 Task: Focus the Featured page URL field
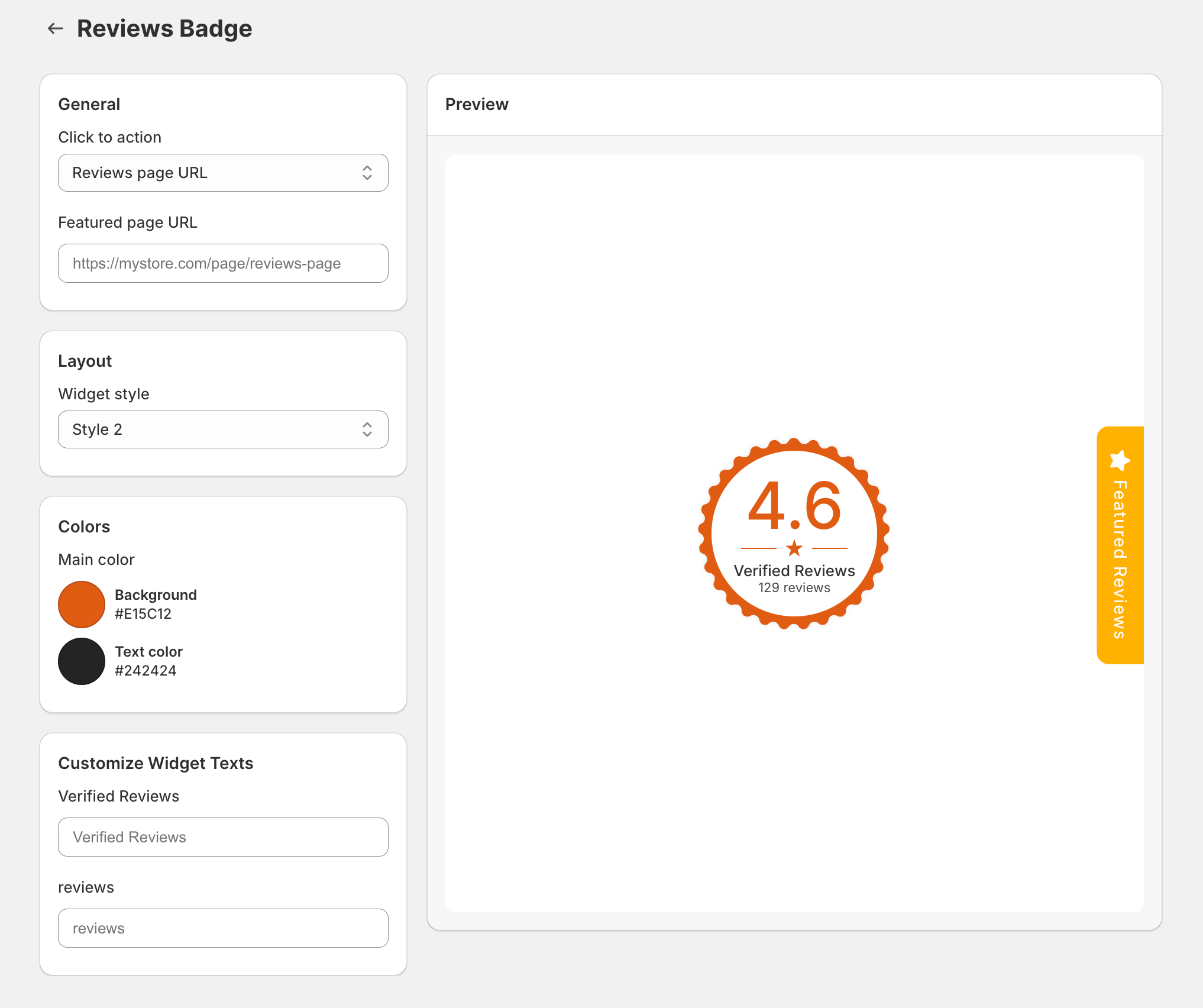click(223, 263)
